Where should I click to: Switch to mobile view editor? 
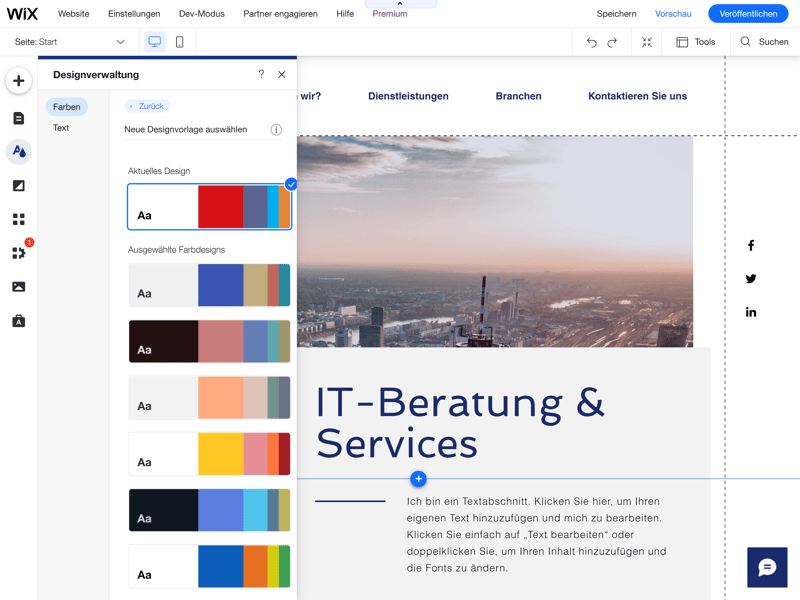coord(180,42)
